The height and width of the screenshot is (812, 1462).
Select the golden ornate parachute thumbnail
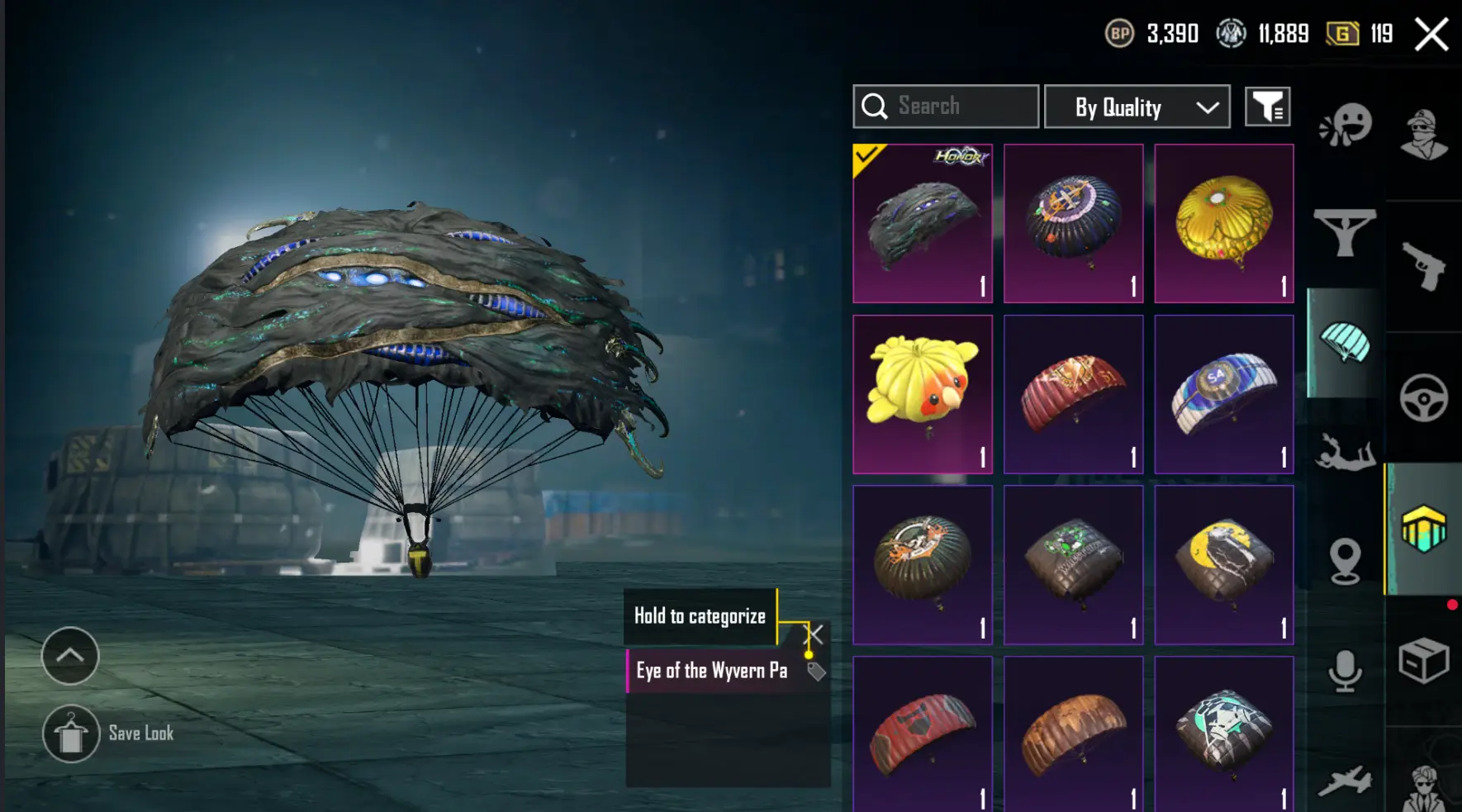tap(1224, 223)
